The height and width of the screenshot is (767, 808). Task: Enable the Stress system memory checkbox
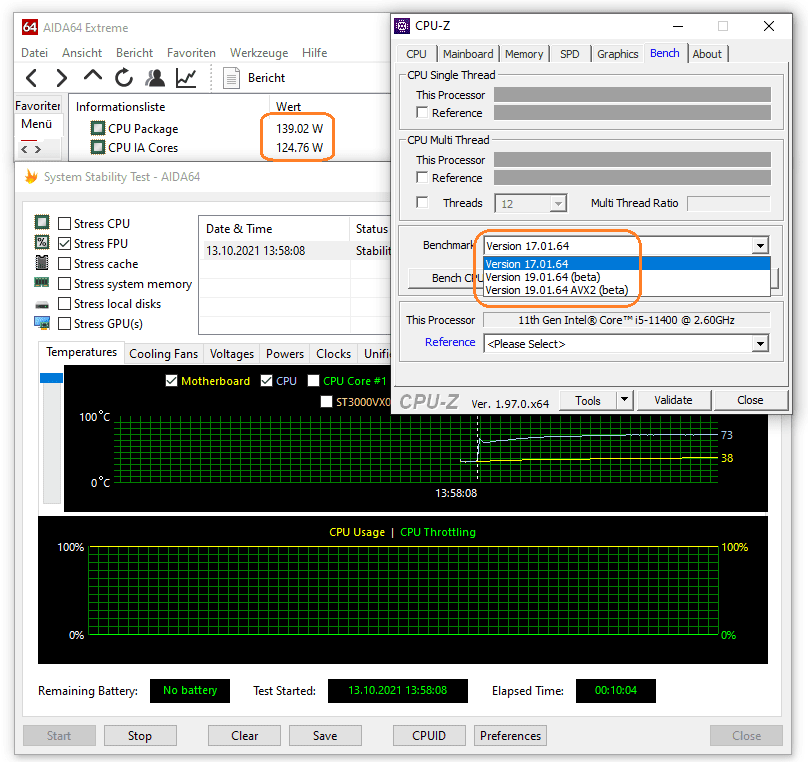click(x=64, y=284)
